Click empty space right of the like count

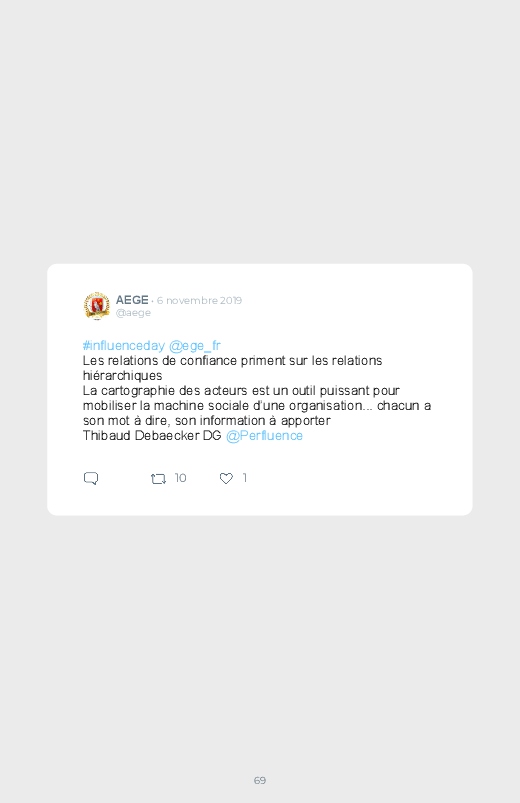click(348, 478)
